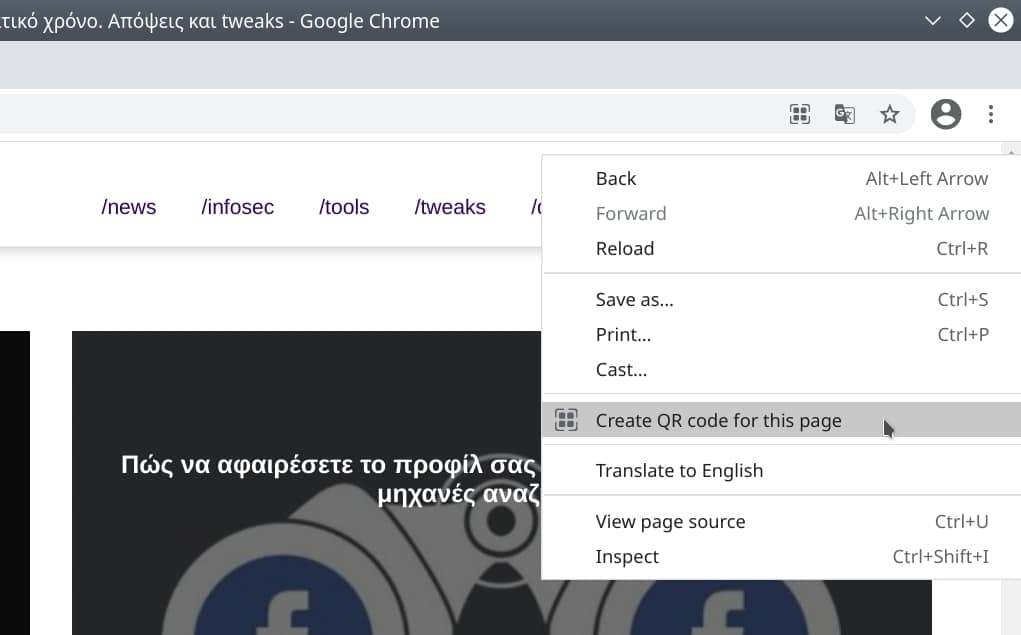Image resolution: width=1021 pixels, height=635 pixels.
Task: Click the Google Translate icon in address bar
Action: coord(845,114)
